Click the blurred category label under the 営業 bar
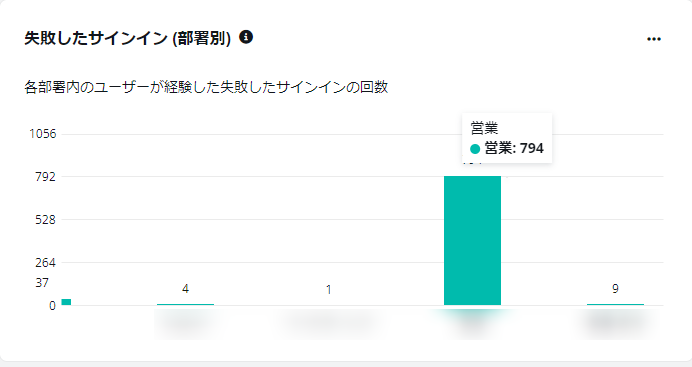 point(472,324)
